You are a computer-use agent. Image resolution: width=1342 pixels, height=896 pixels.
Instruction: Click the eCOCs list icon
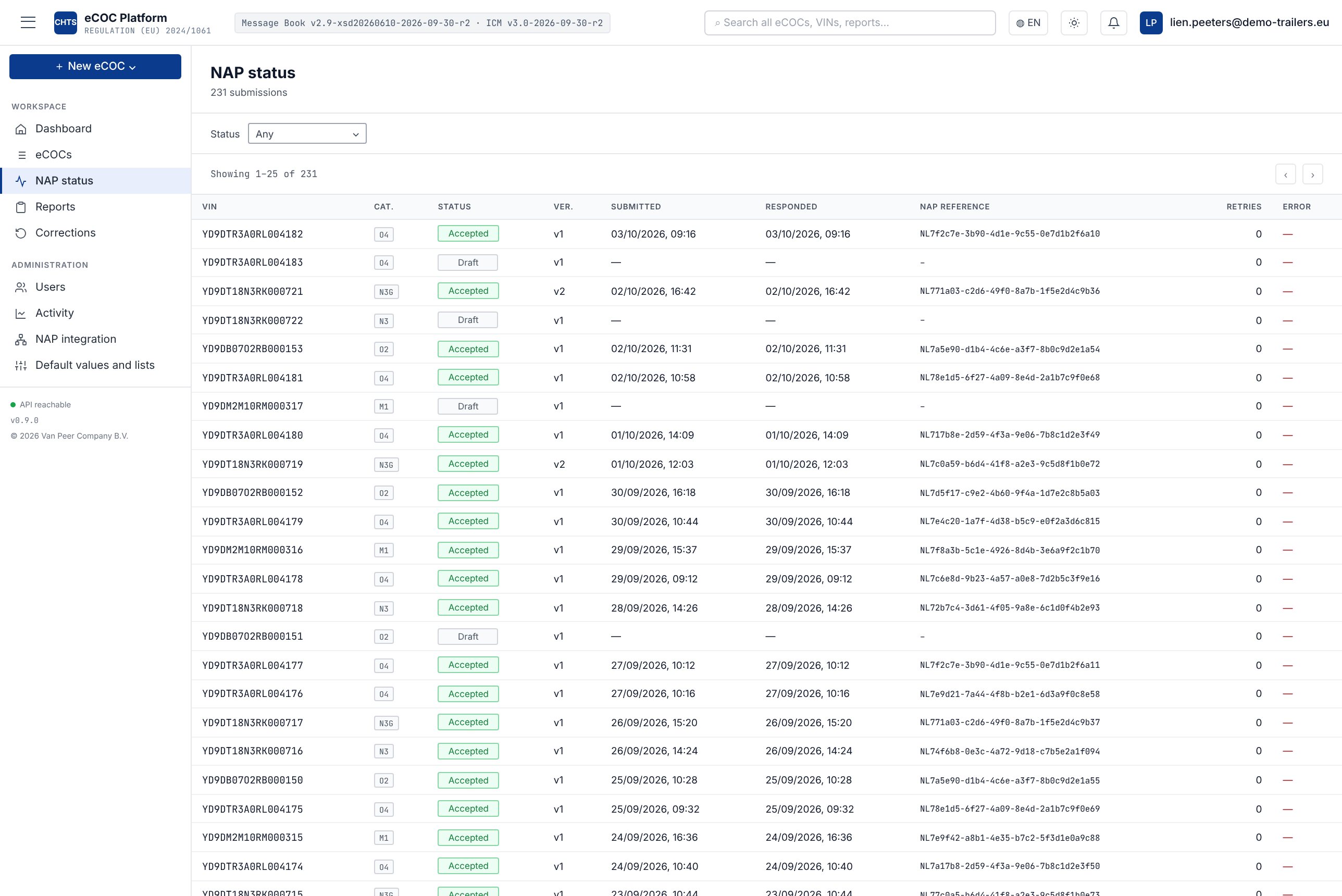pyautogui.click(x=21, y=155)
